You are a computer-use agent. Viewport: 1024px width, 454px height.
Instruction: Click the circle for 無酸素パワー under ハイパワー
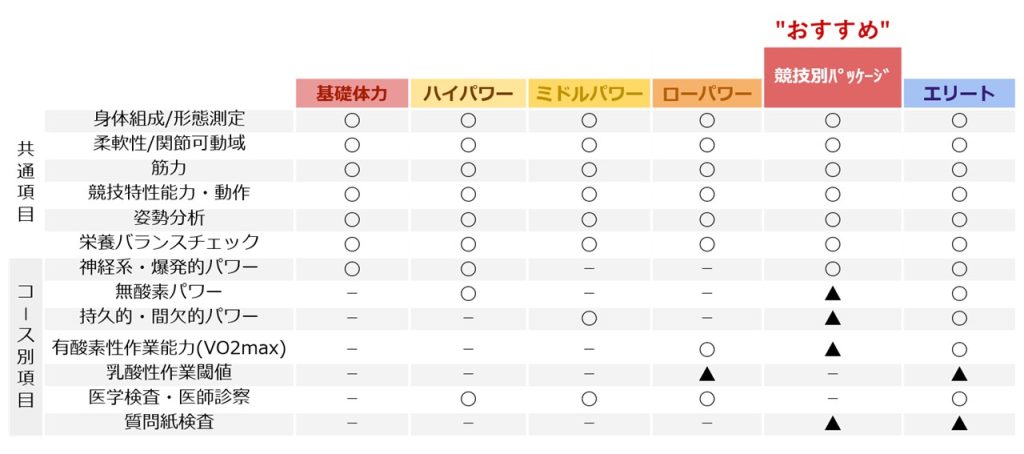(x=468, y=293)
